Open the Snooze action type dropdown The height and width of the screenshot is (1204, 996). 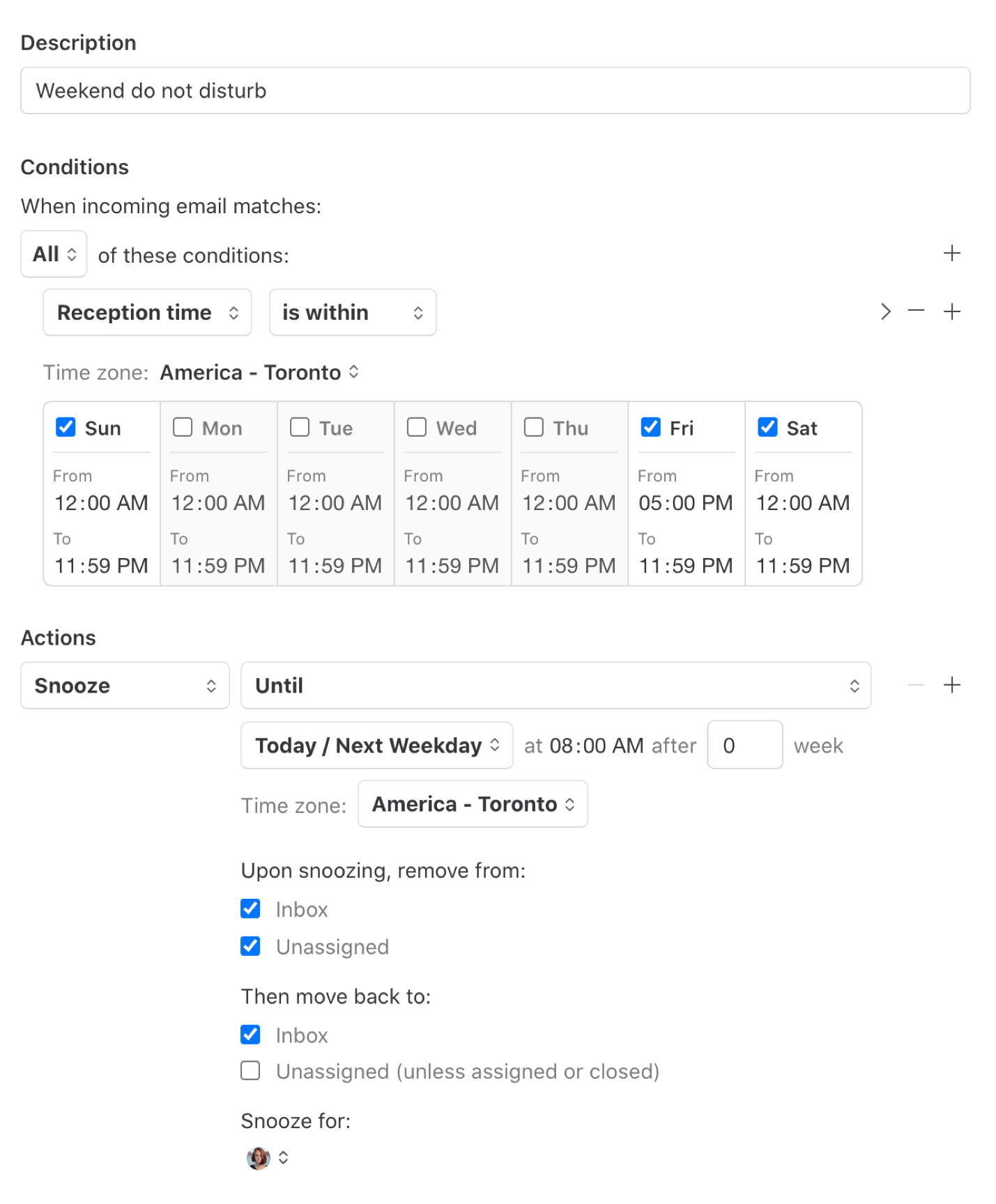125,686
